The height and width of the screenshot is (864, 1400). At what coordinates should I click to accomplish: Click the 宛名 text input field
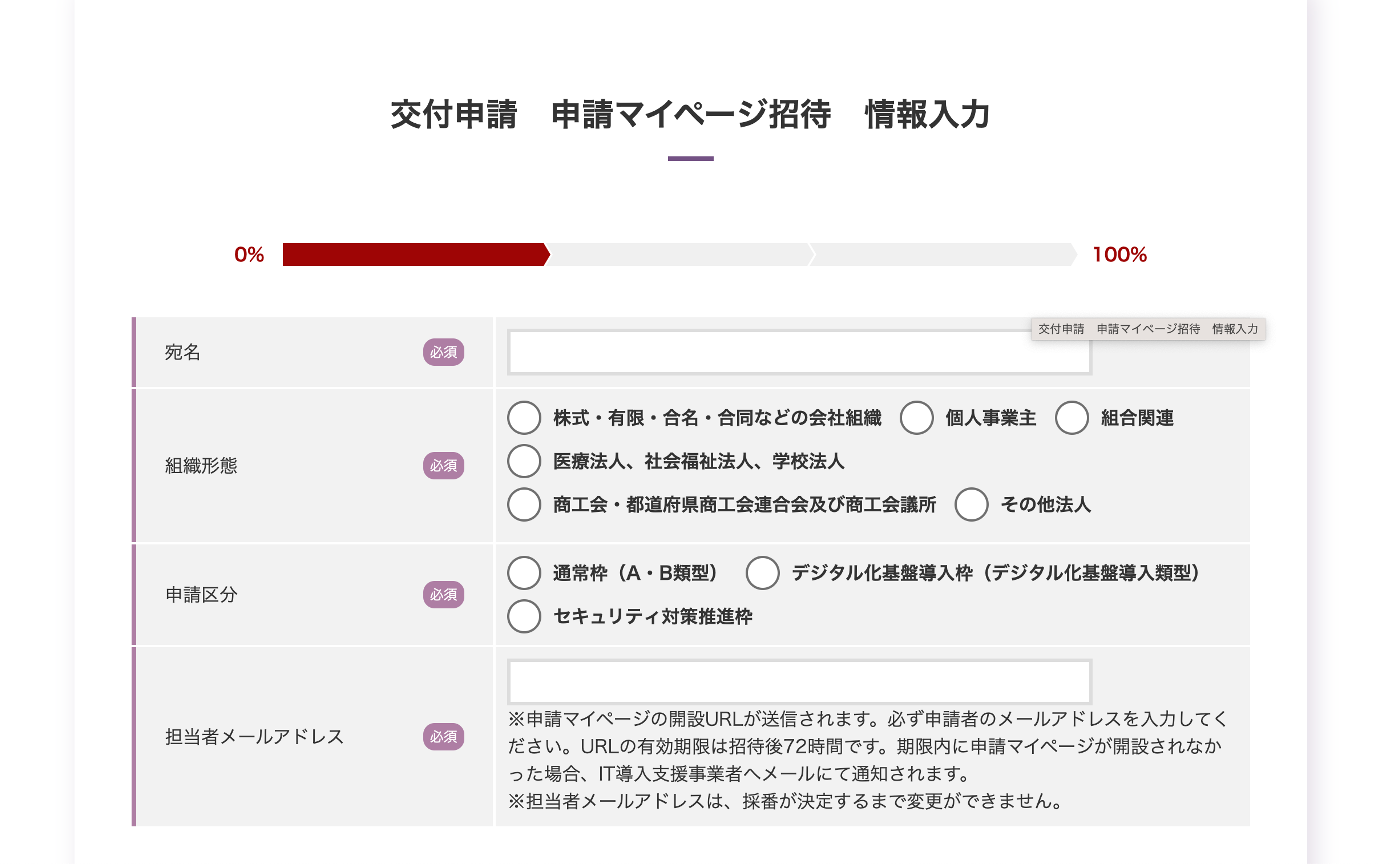[x=798, y=352]
